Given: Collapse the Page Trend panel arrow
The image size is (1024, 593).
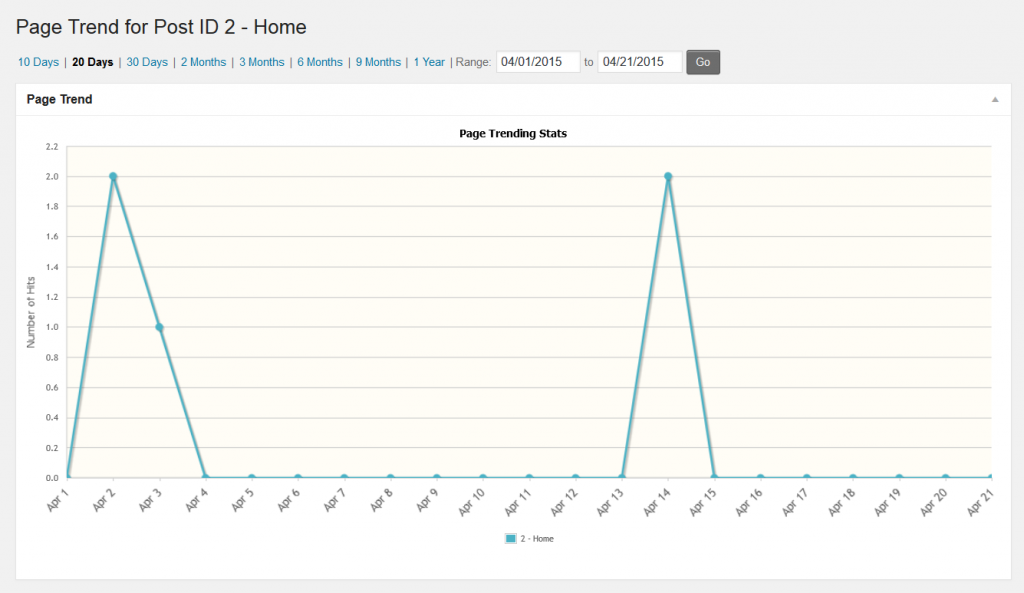Looking at the screenshot, I should point(995,100).
